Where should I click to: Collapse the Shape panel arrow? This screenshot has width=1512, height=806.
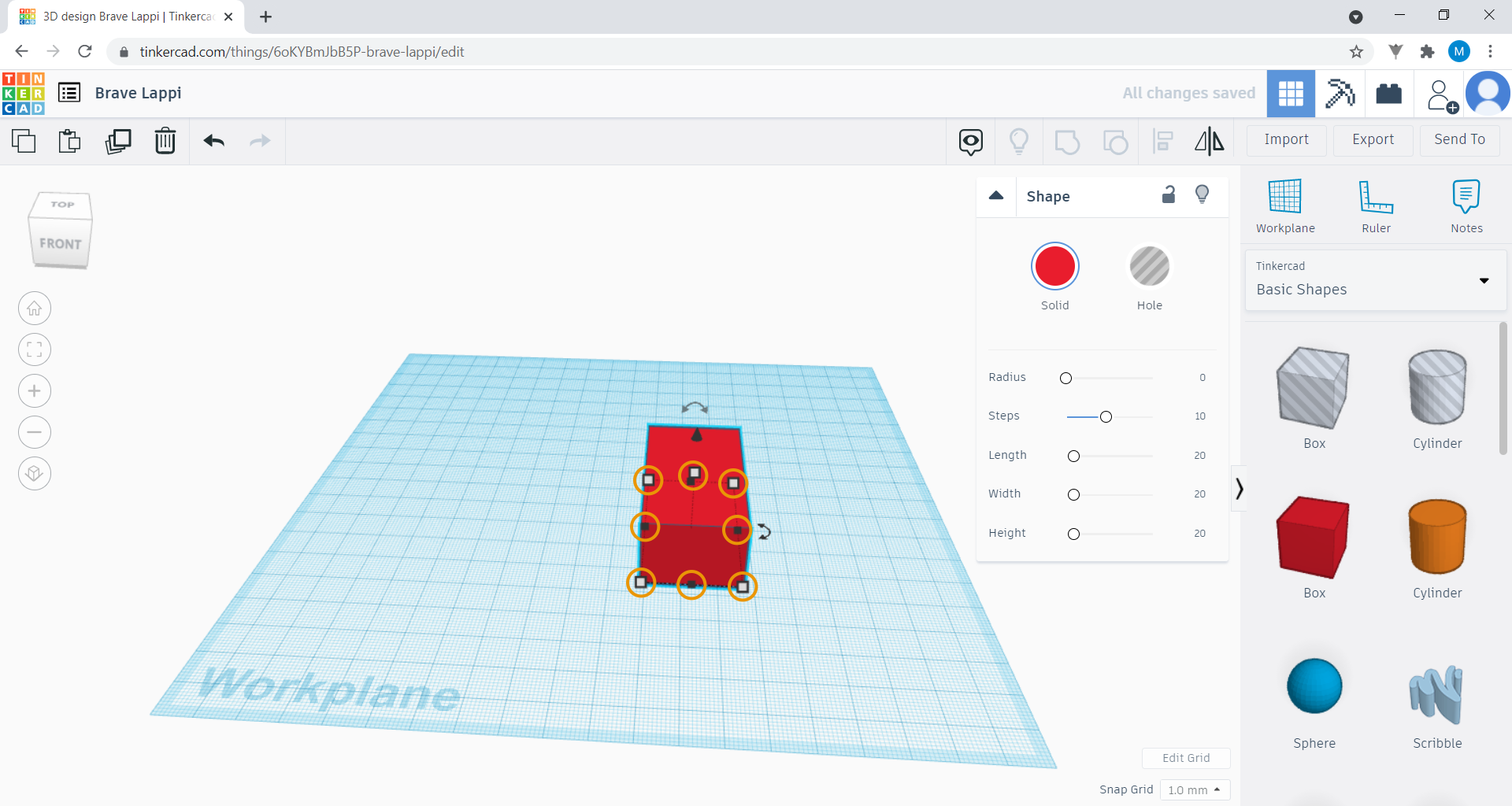click(x=996, y=195)
